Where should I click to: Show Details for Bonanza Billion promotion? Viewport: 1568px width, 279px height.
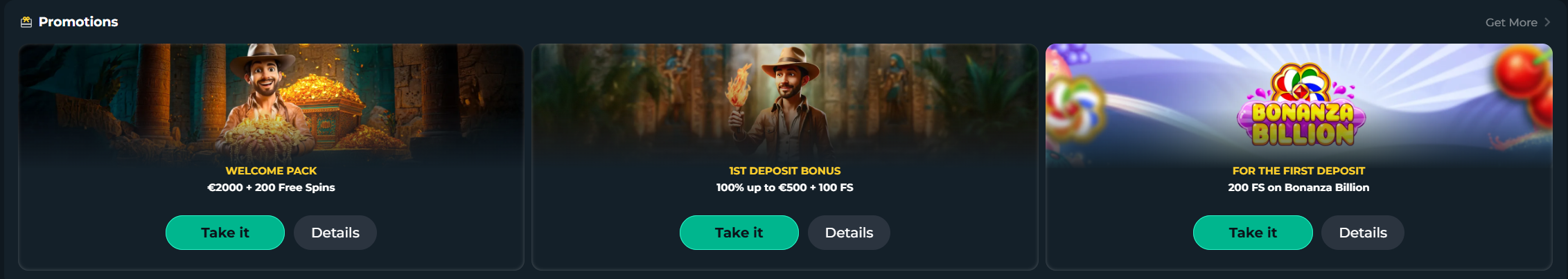click(1363, 233)
